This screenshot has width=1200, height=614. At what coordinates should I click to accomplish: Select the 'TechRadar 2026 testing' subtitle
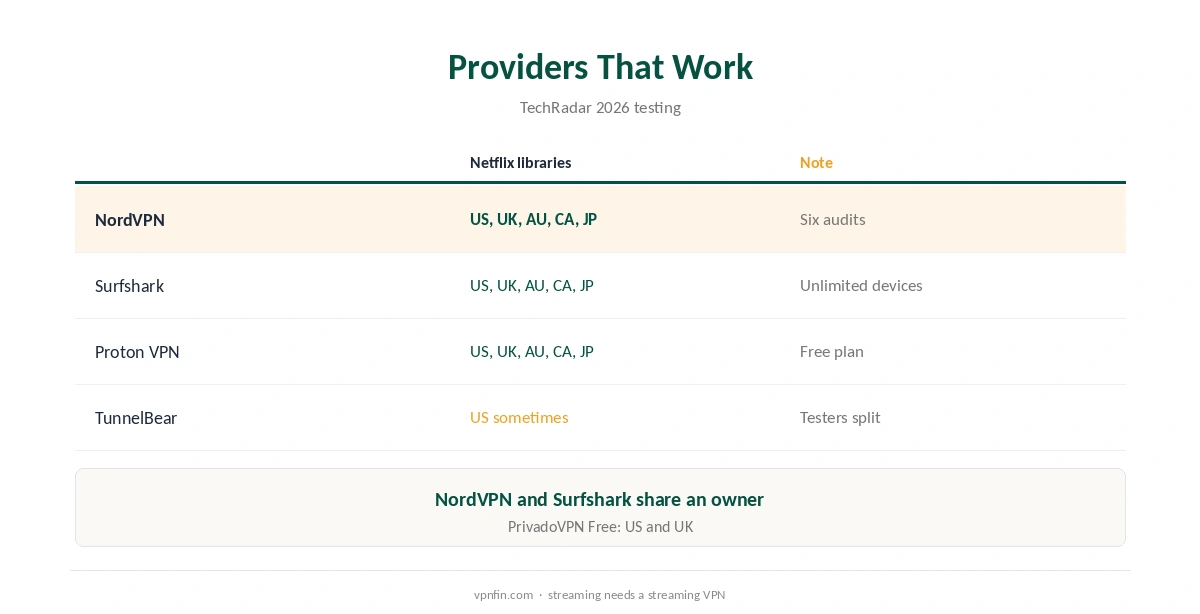[x=600, y=107]
